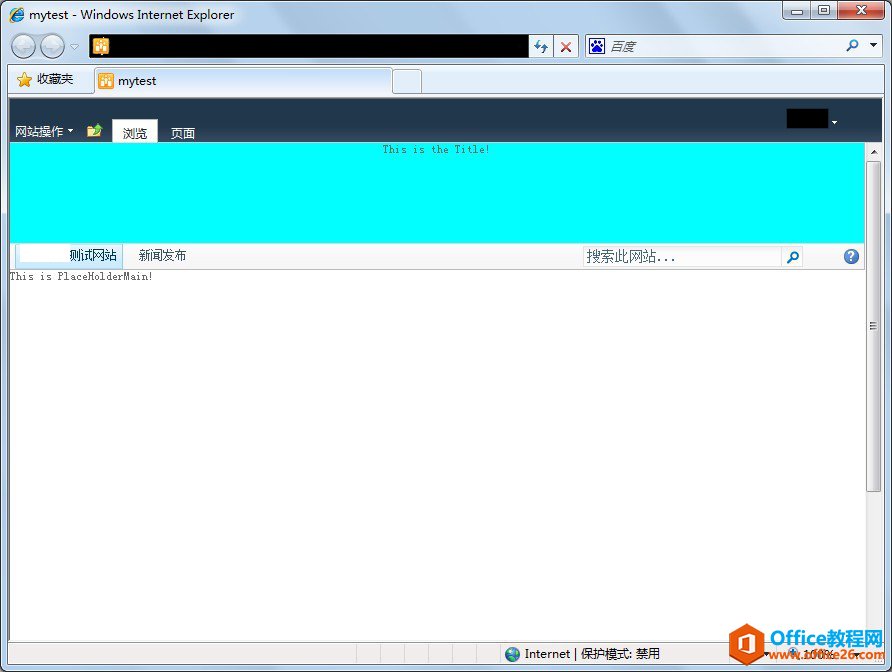Screen dimensions: 892x672
Task: Switch to the 页面 ribbon tab
Action: click(183, 133)
